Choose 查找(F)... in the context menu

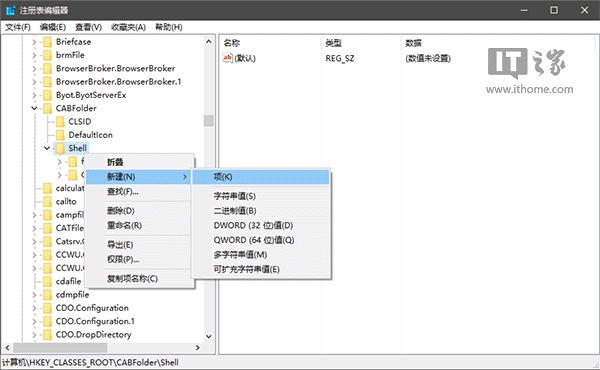138,192
